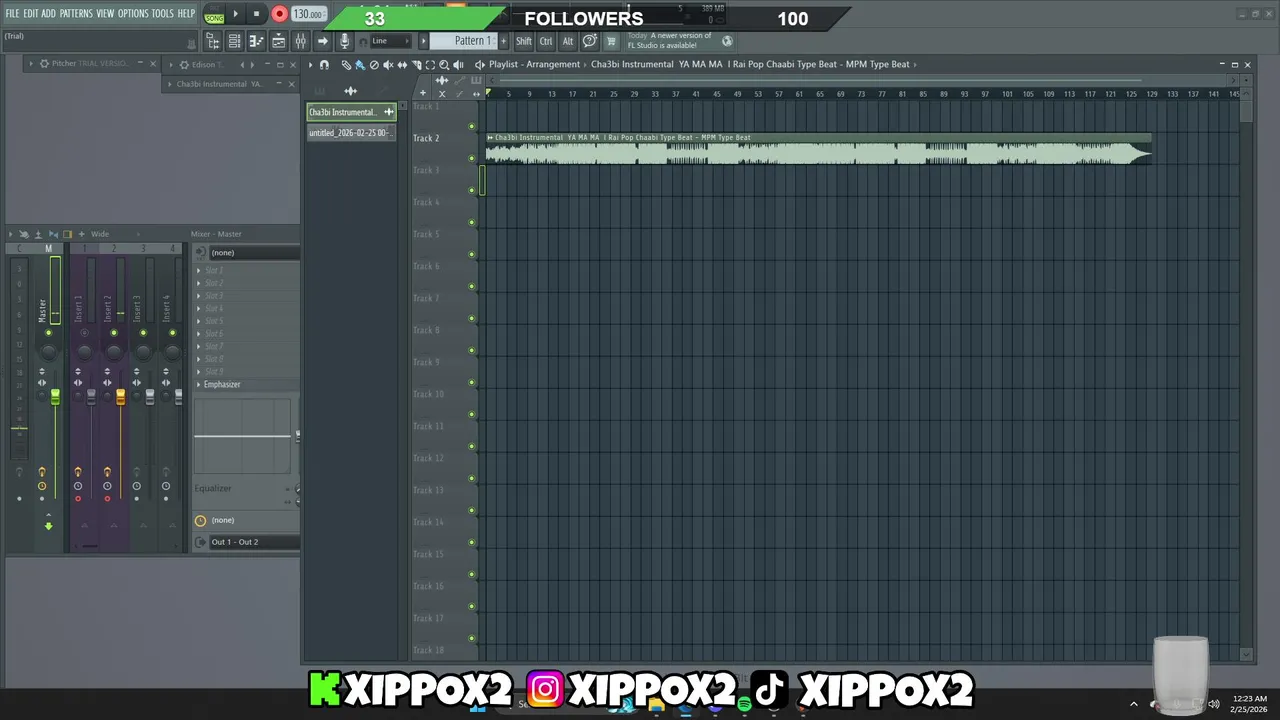Click the Alt key button
Screen dimensions: 1280x720
pyautogui.click(x=568, y=41)
